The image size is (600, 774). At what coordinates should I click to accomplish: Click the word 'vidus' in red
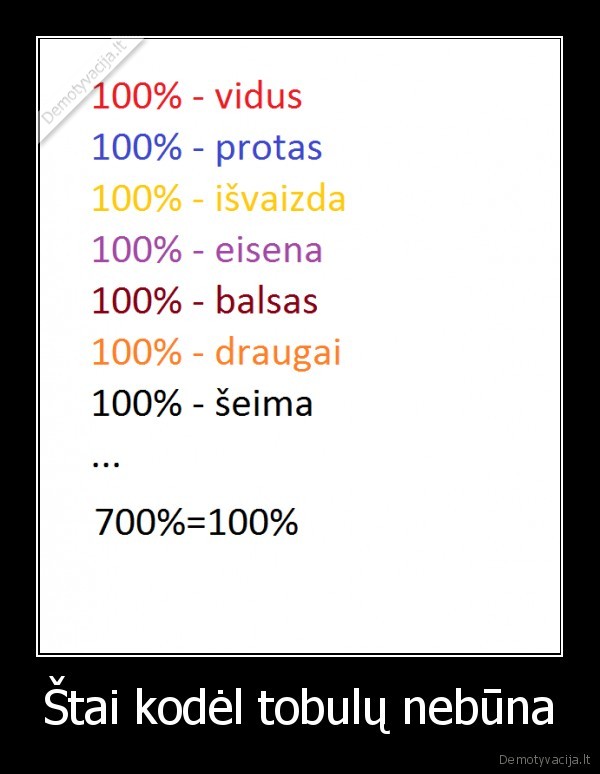[258, 96]
